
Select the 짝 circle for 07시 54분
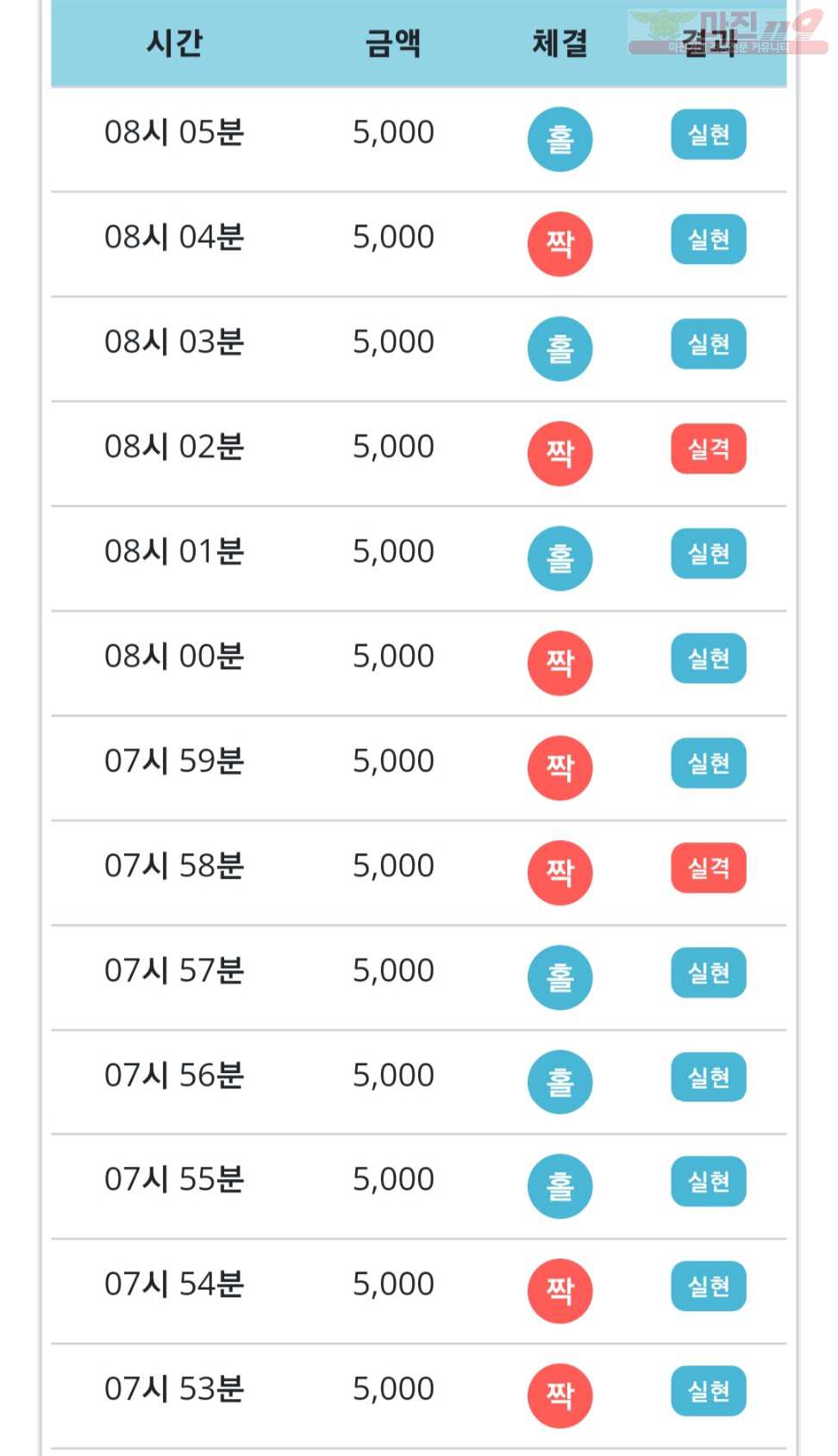tap(560, 1291)
